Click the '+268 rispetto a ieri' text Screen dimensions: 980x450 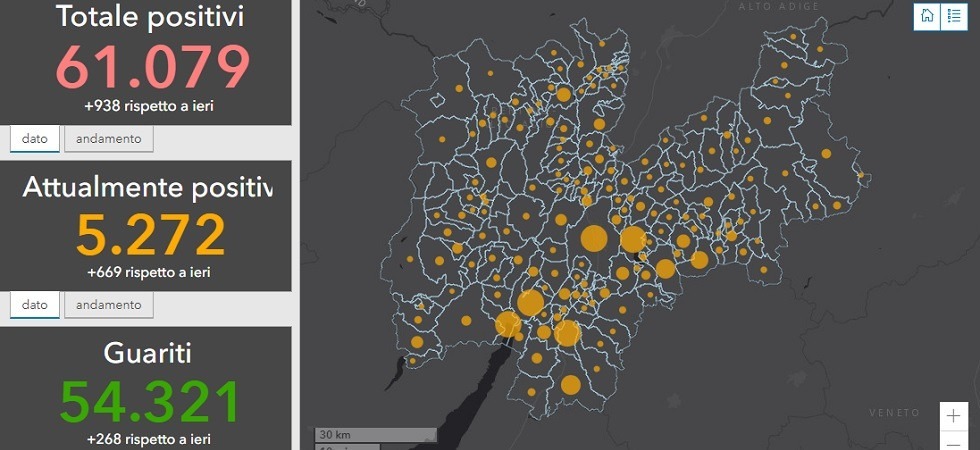[x=149, y=438]
